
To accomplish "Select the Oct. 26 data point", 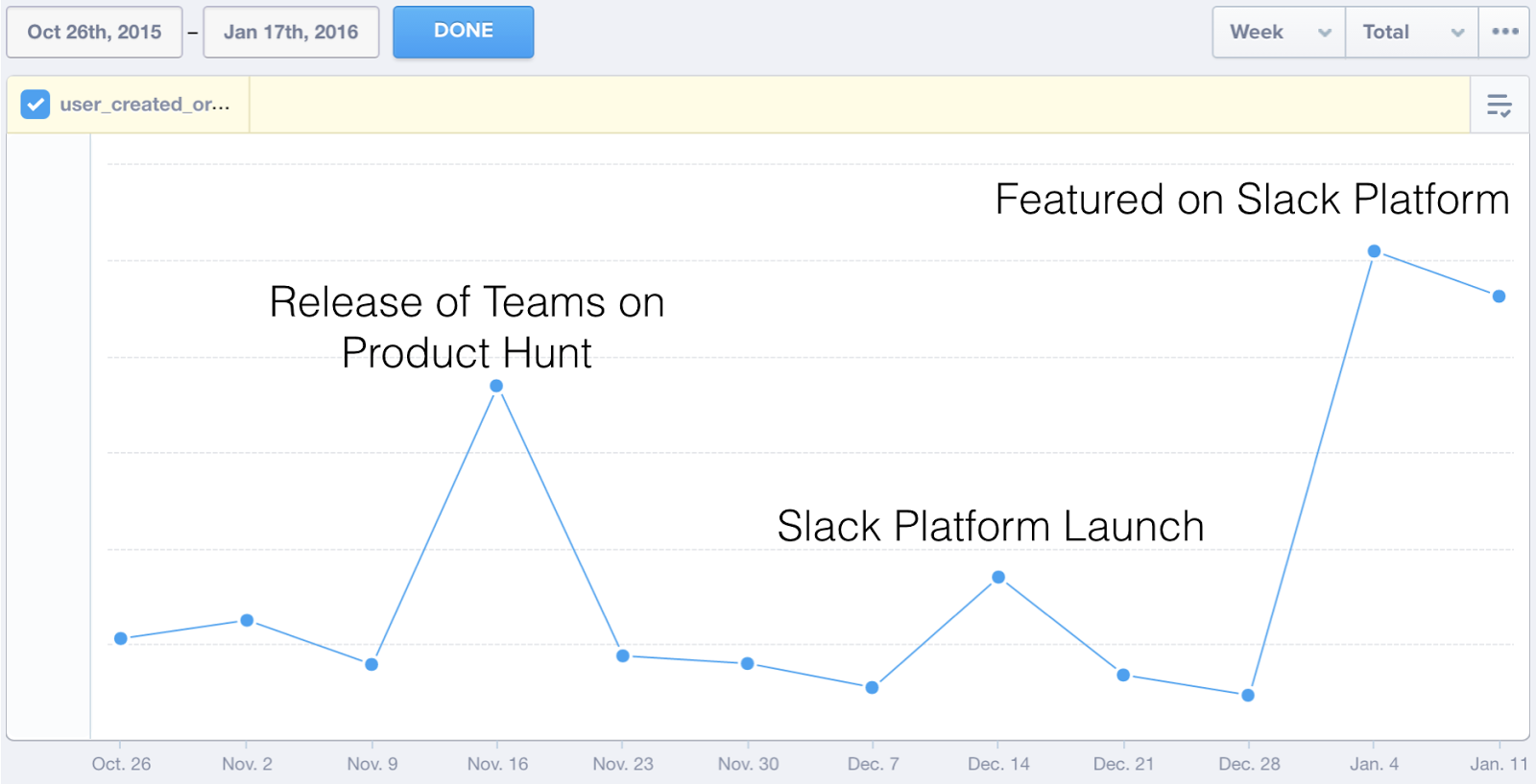I will tap(121, 638).
